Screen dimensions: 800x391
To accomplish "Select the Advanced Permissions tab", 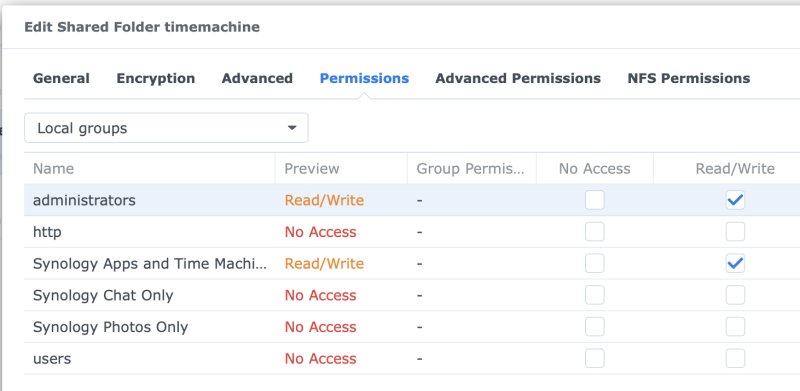I will coord(518,79).
